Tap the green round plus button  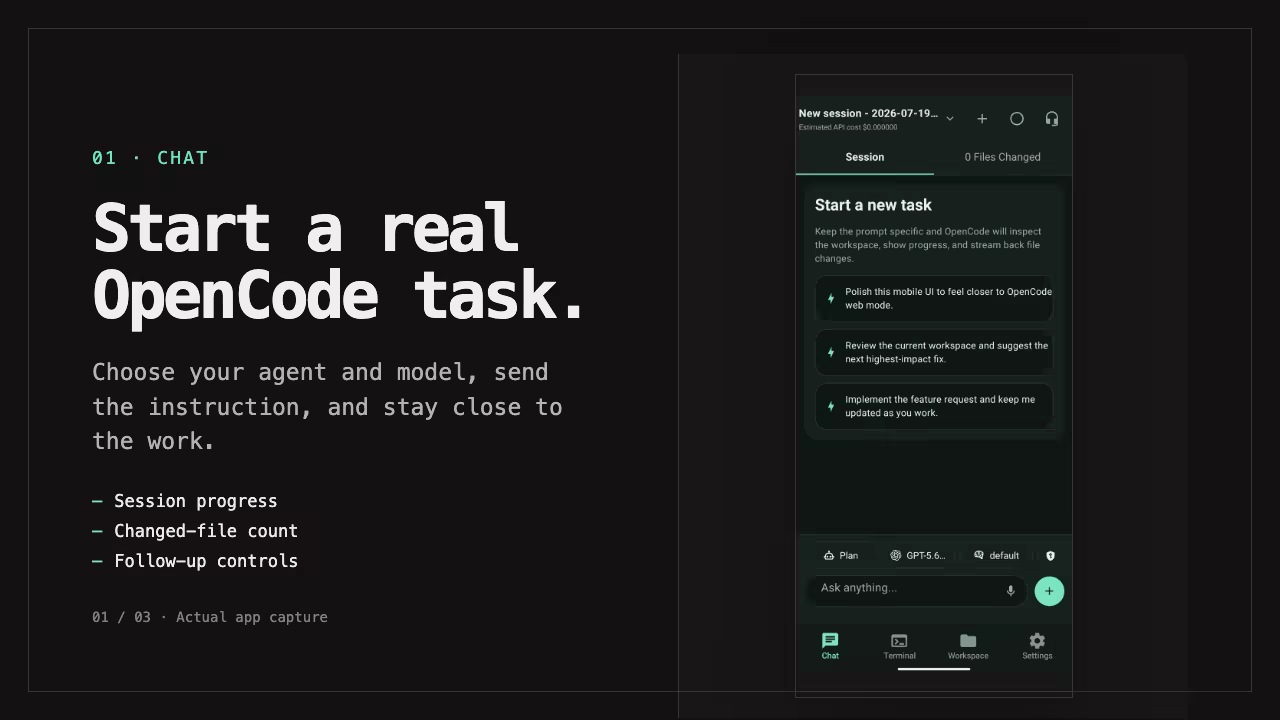[1049, 591]
